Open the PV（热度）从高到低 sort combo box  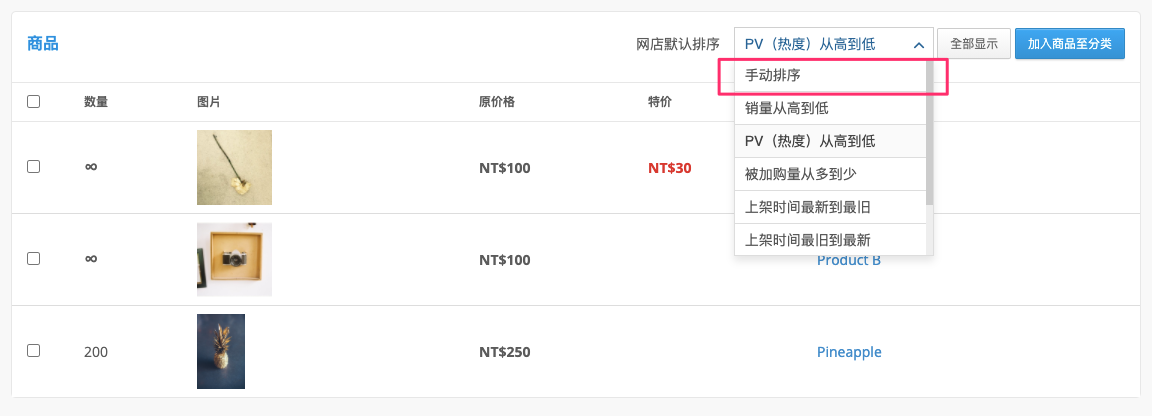[834, 44]
